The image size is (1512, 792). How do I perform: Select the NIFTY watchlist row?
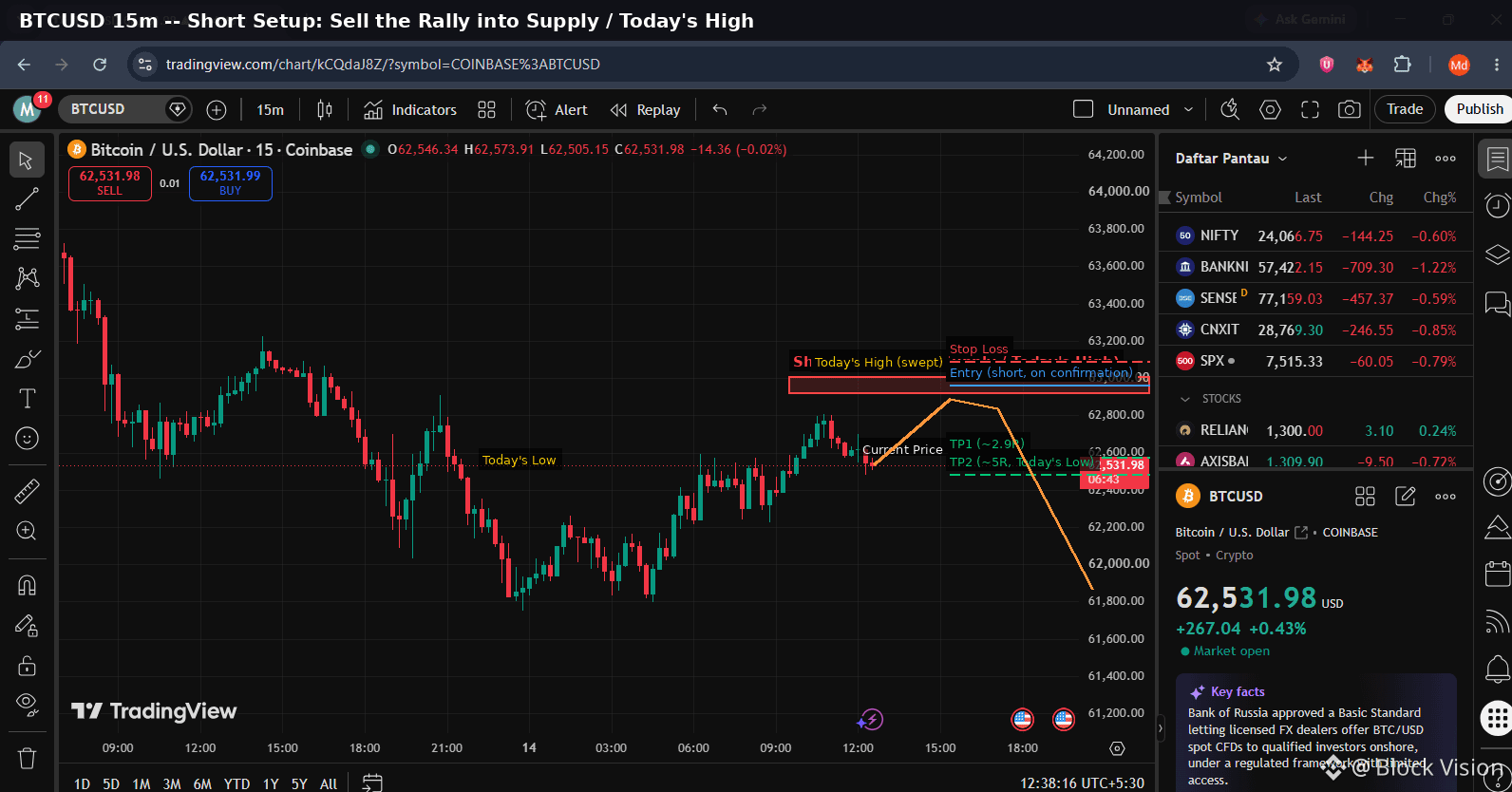pyautogui.click(x=1315, y=236)
